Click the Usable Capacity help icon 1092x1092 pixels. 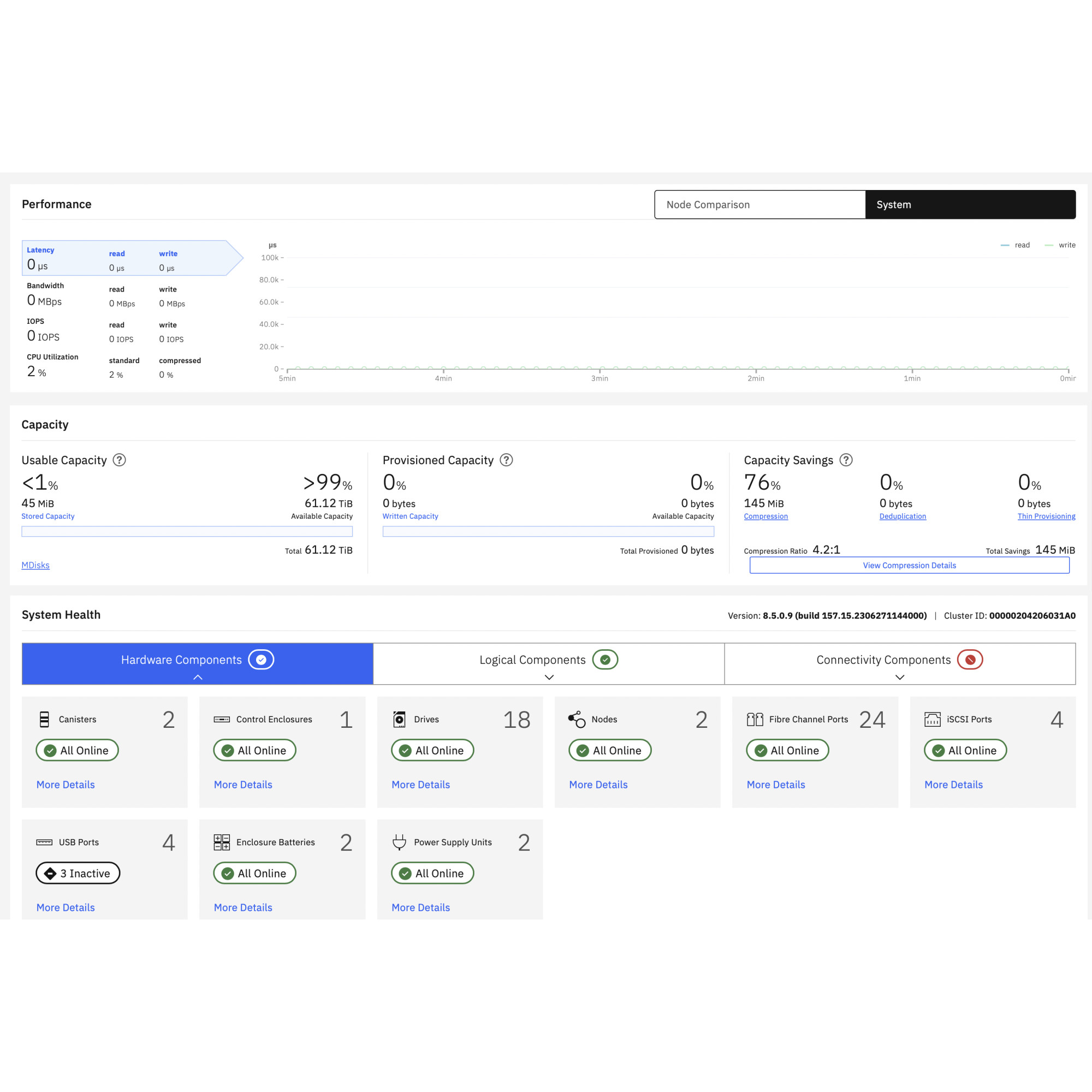click(119, 460)
